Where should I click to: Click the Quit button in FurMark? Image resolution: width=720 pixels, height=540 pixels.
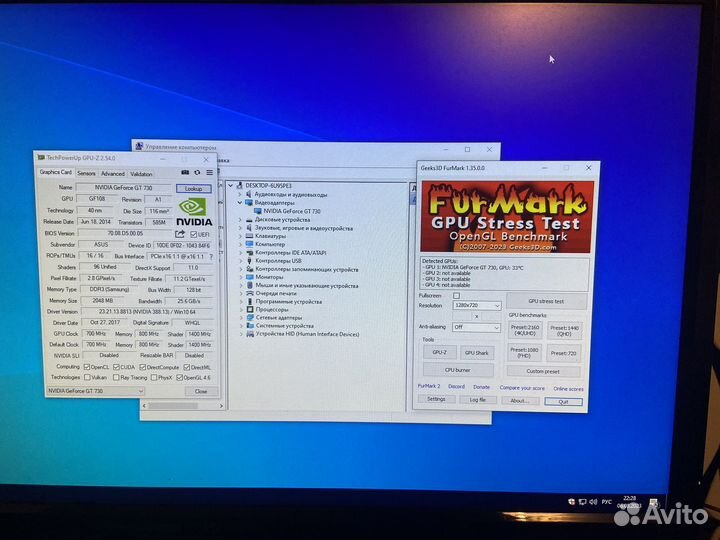coord(563,402)
